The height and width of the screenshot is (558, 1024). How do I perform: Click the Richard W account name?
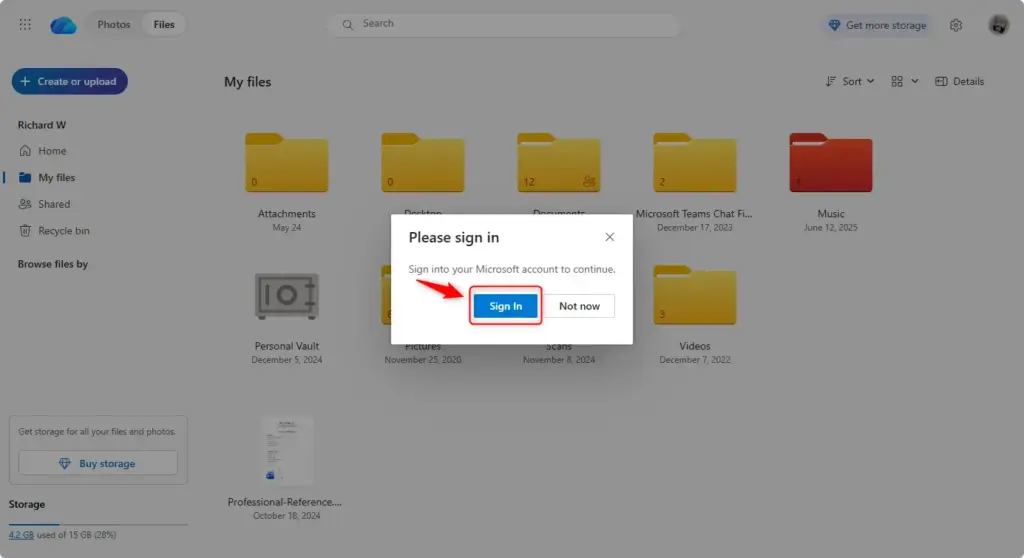click(42, 125)
